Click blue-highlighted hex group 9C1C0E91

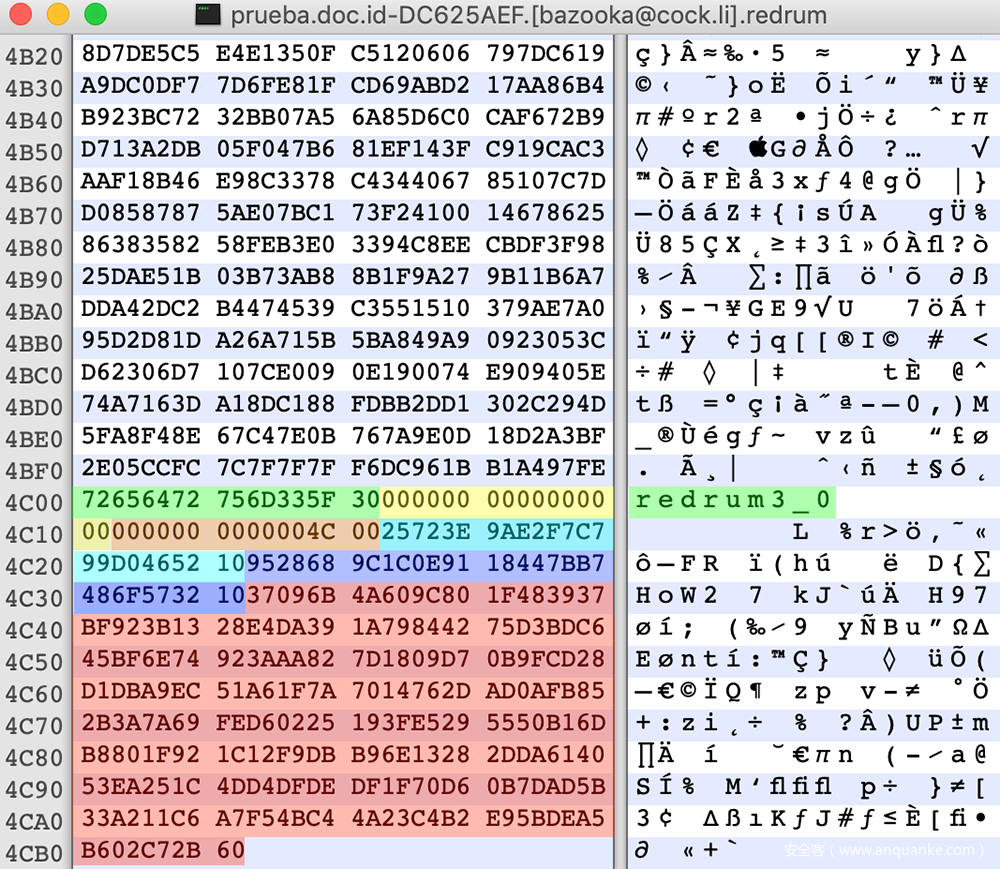410,564
